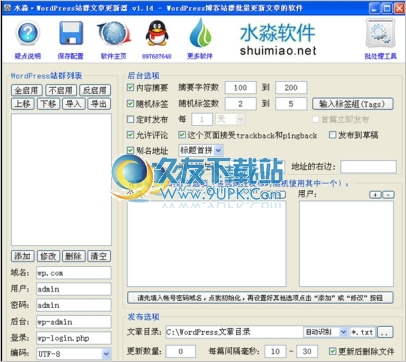The height and width of the screenshot is (362, 406).
Task: Maximize the application window
Action: click(387, 8)
